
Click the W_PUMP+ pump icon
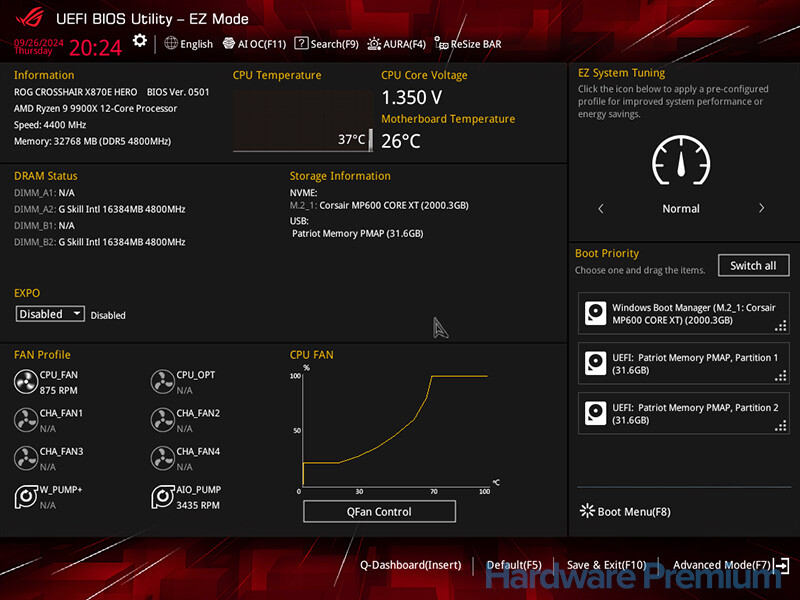(x=26, y=497)
